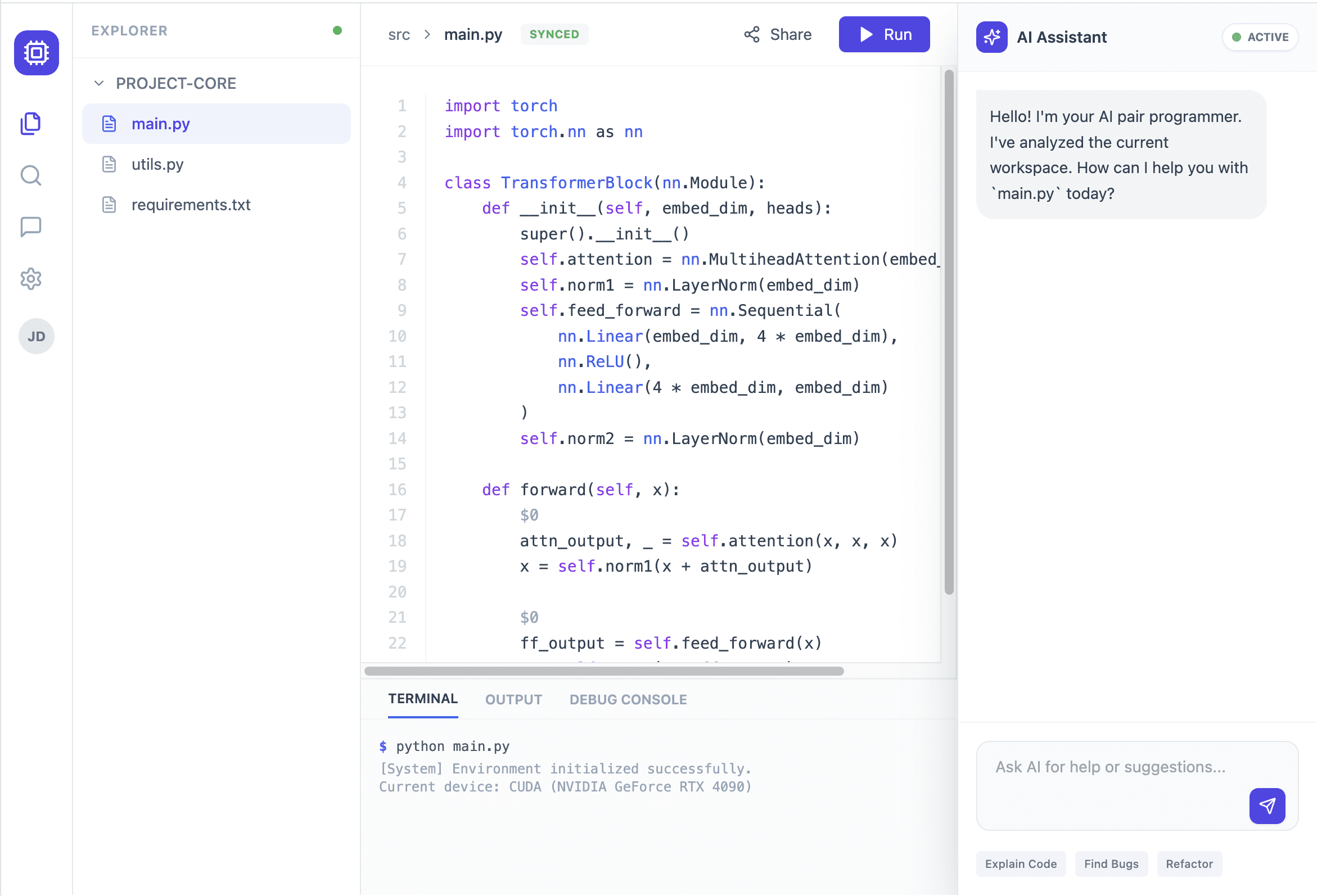Open the chat bubble icon in sidebar
Screen dimensions: 1317x896
[x=30, y=227]
